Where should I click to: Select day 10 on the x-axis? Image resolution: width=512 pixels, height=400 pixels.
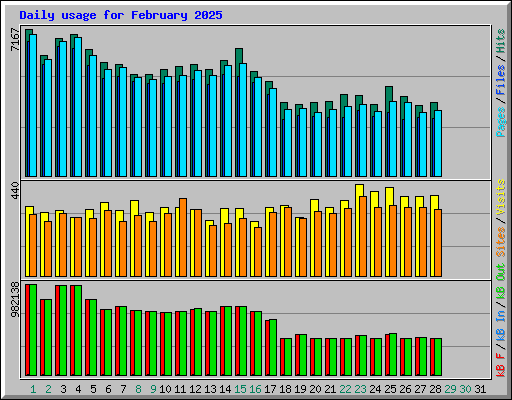click(x=165, y=389)
